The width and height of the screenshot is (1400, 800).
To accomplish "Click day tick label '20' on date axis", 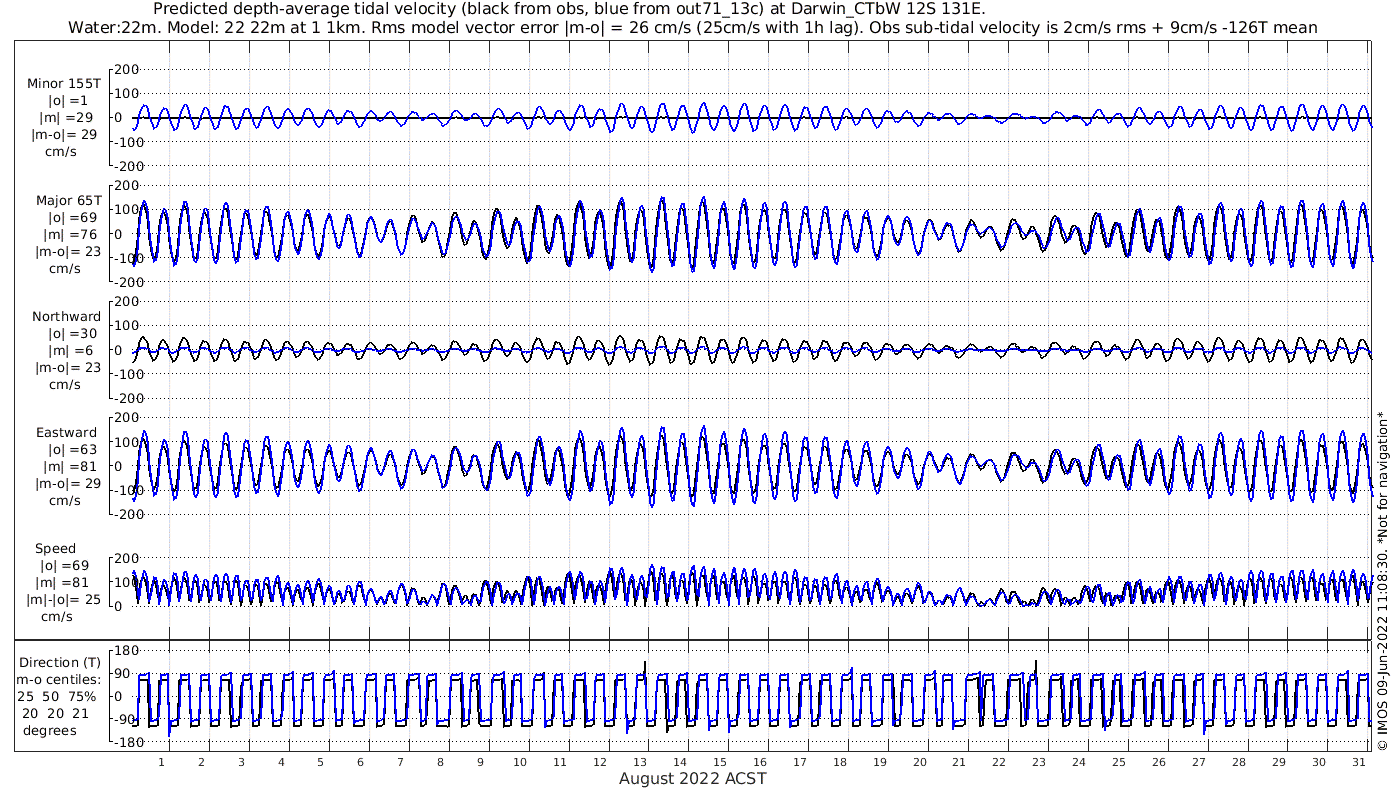I will click(x=918, y=762).
